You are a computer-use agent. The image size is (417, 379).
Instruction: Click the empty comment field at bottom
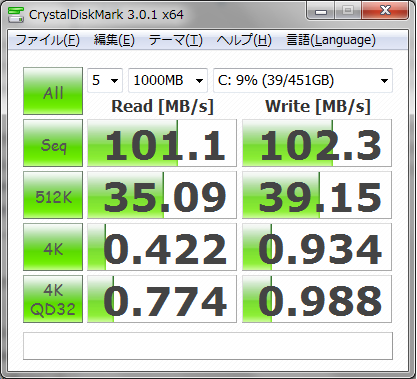coord(208,346)
